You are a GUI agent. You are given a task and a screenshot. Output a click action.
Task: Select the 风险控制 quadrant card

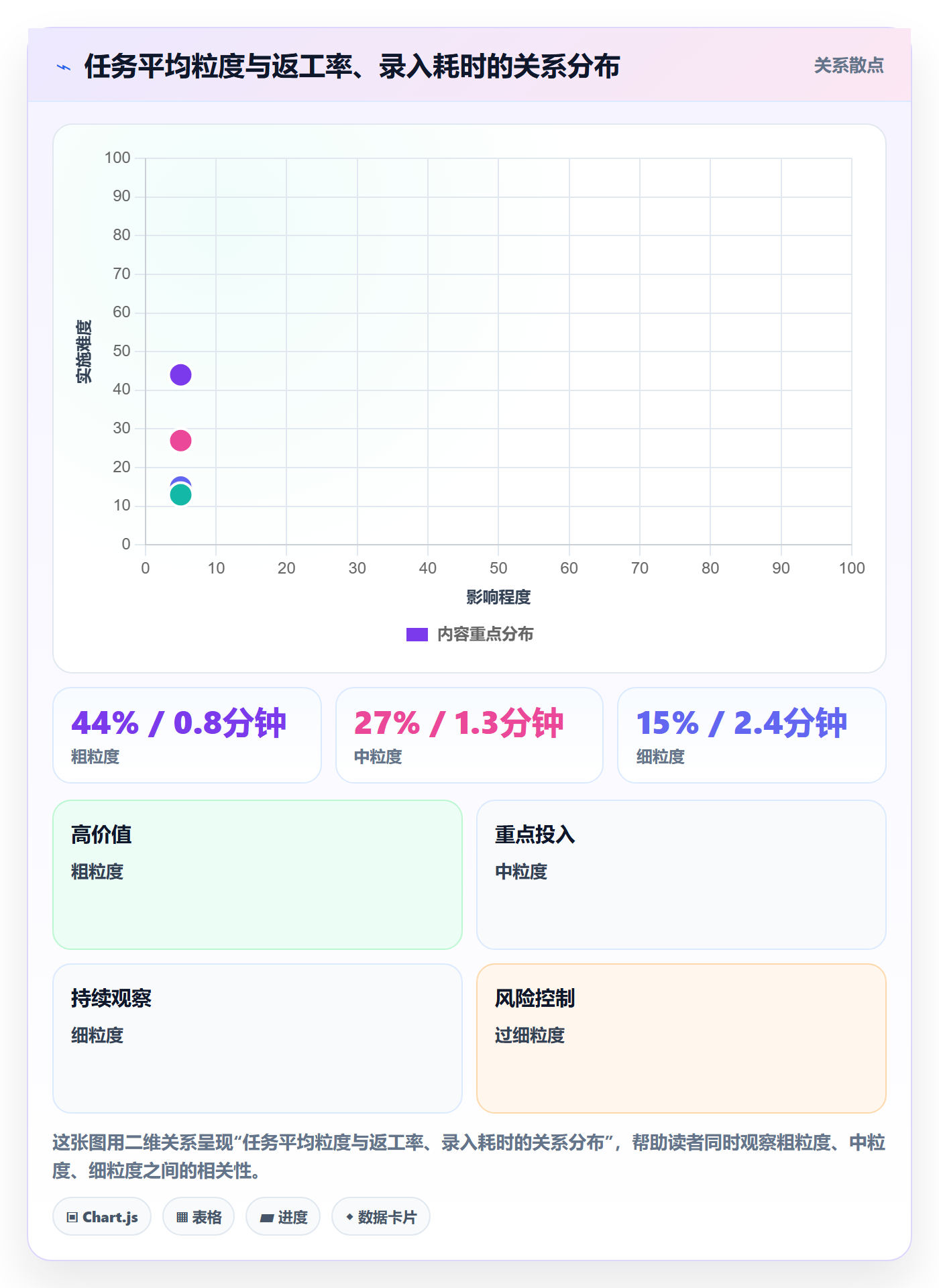pos(681,1038)
